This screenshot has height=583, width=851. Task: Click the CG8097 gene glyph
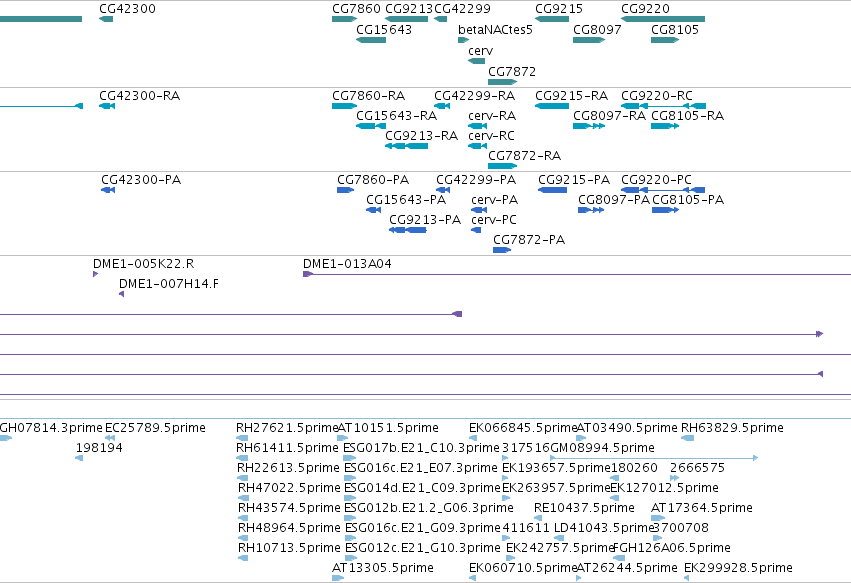[589, 40]
